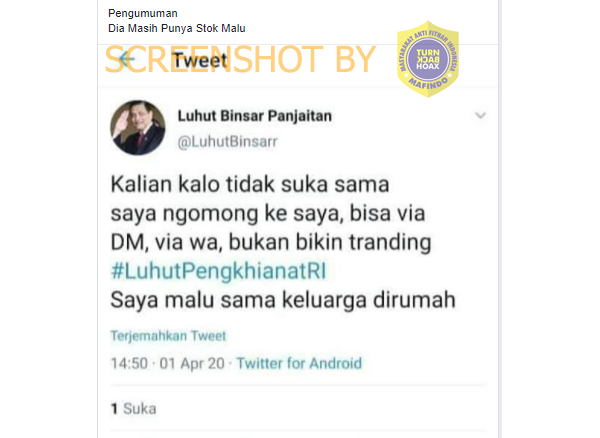Select the Pengumuman caption text
600x438 pixels.
(x=143, y=13)
